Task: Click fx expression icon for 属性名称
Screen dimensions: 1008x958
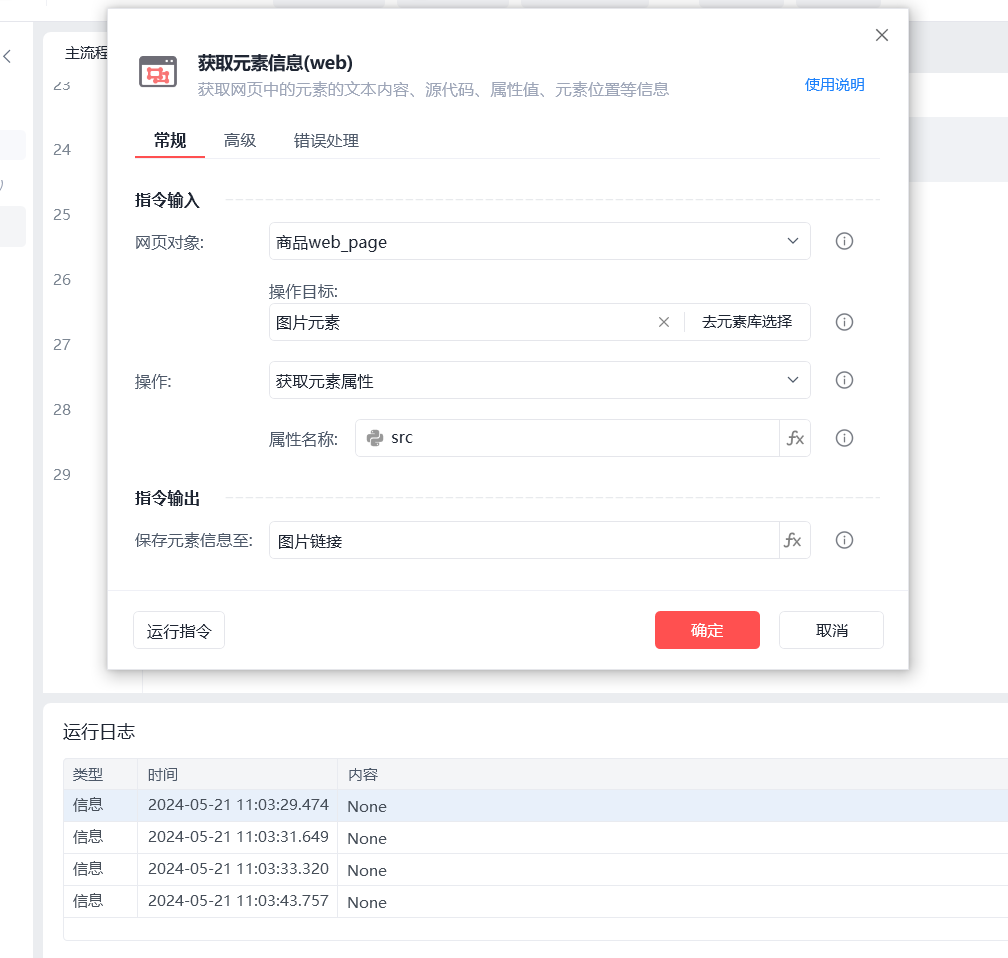Action: click(795, 438)
